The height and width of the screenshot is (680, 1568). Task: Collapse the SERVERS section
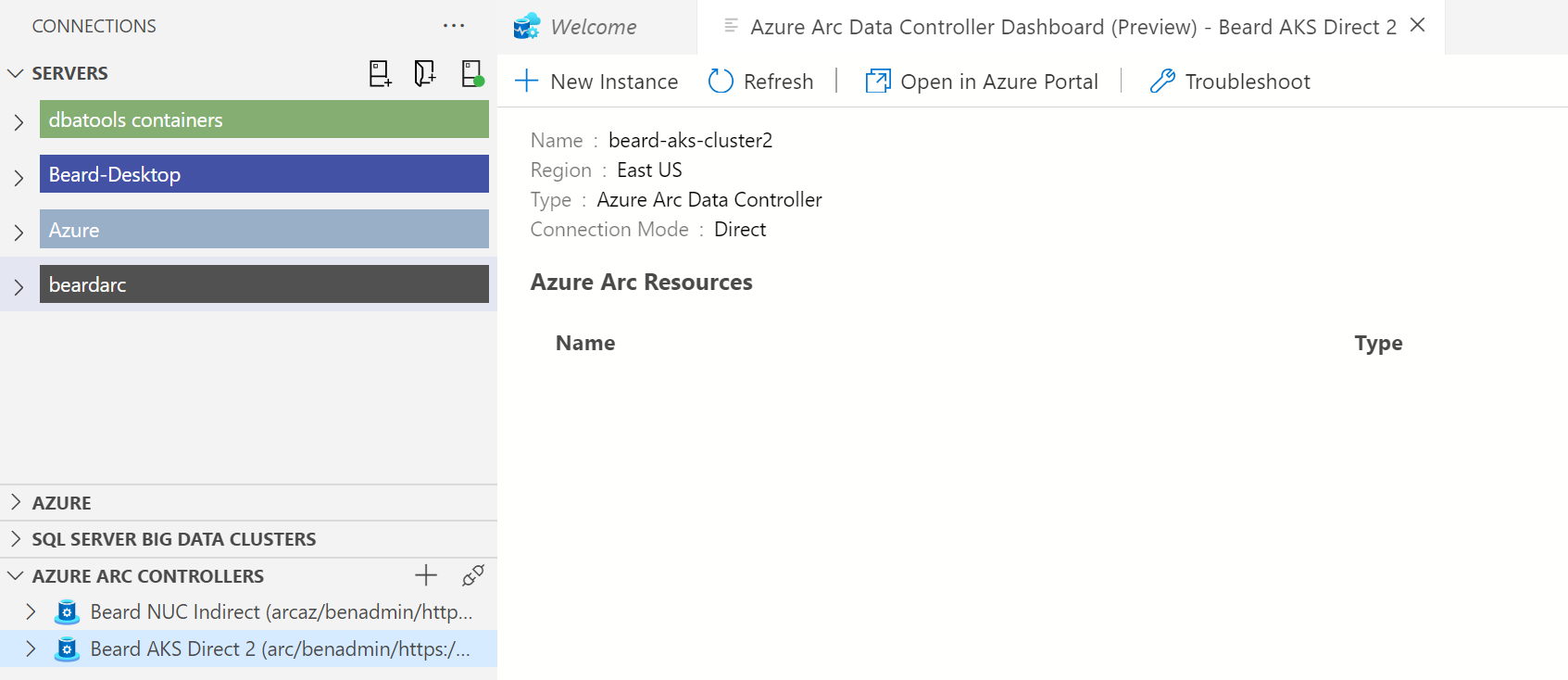click(16, 73)
